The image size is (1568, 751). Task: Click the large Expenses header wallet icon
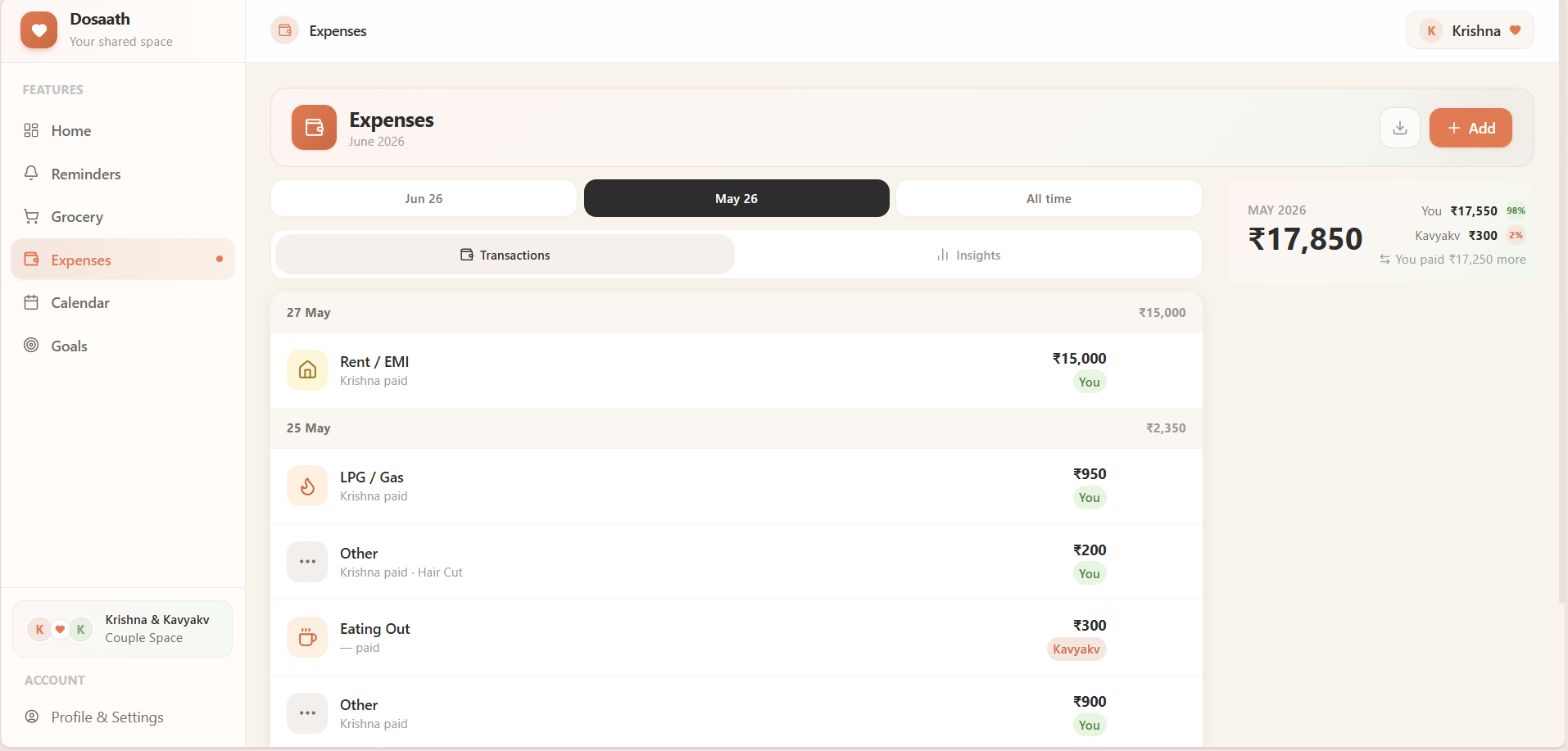point(314,127)
